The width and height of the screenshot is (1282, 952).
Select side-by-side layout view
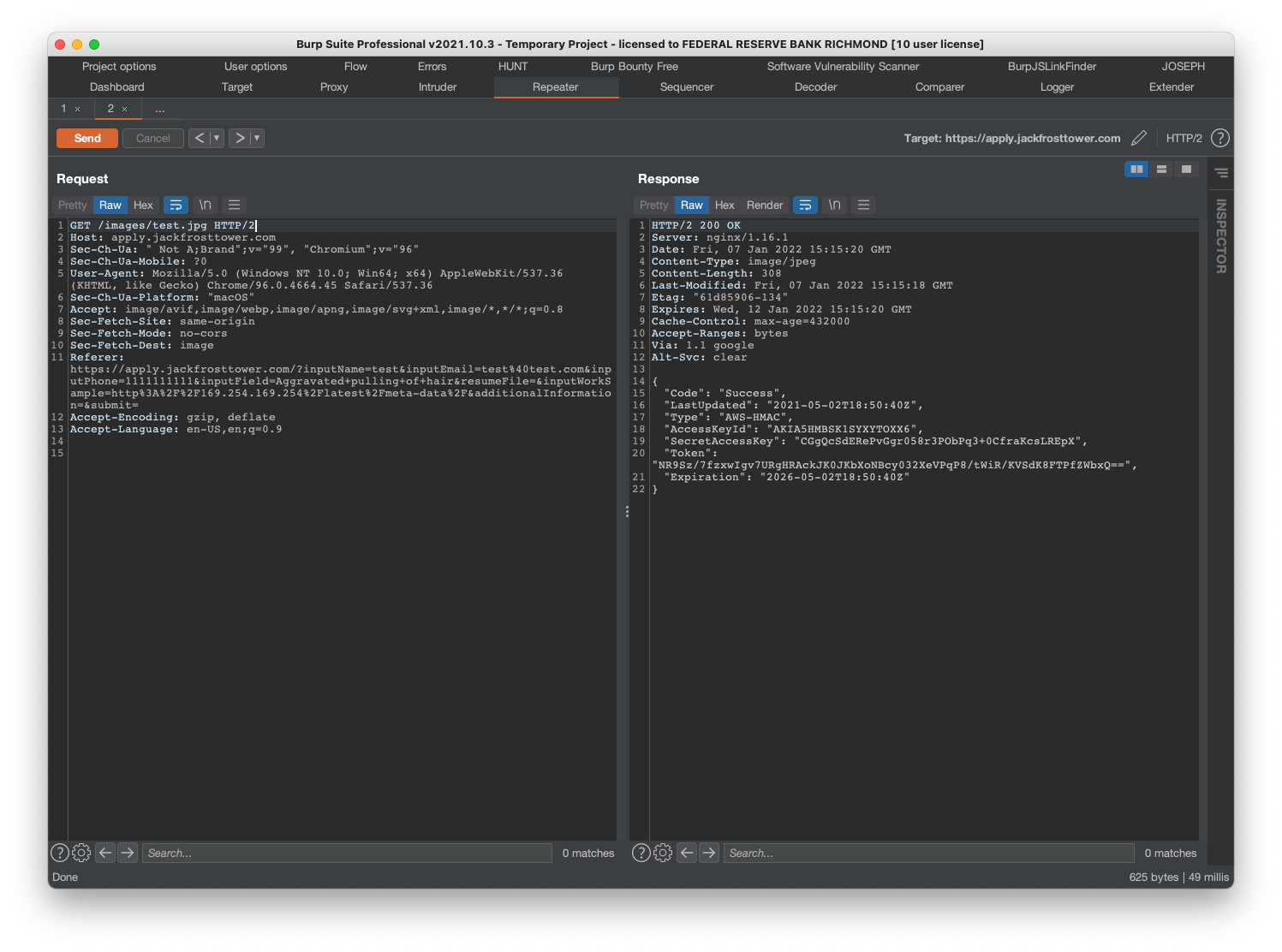click(x=1136, y=170)
